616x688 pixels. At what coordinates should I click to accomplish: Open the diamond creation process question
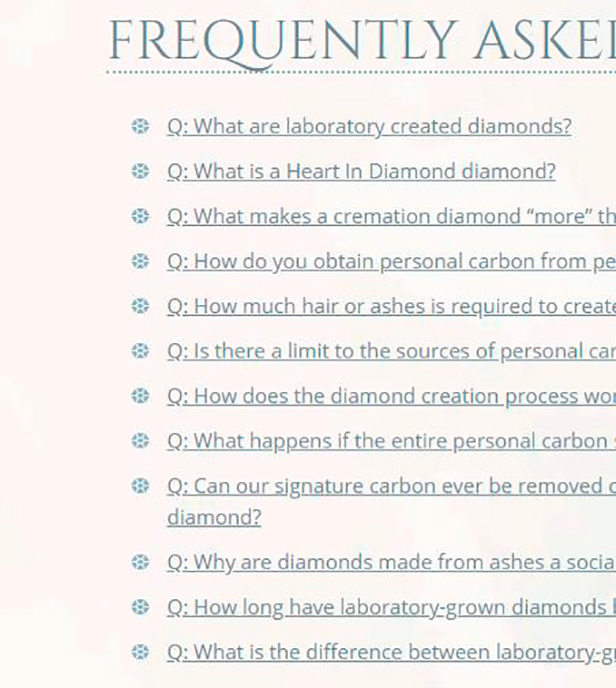click(391, 397)
